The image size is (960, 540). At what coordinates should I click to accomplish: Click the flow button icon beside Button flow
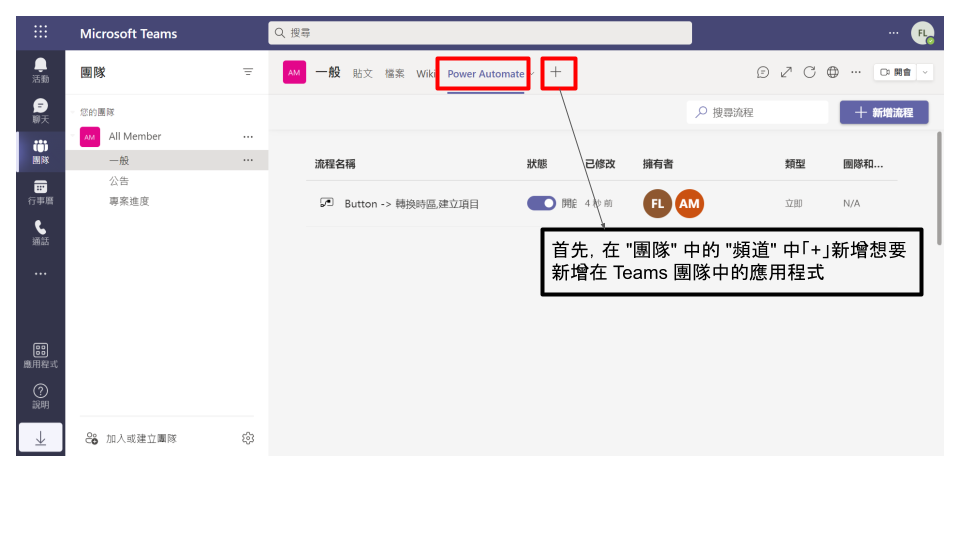pyautogui.click(x=327, y=203)
